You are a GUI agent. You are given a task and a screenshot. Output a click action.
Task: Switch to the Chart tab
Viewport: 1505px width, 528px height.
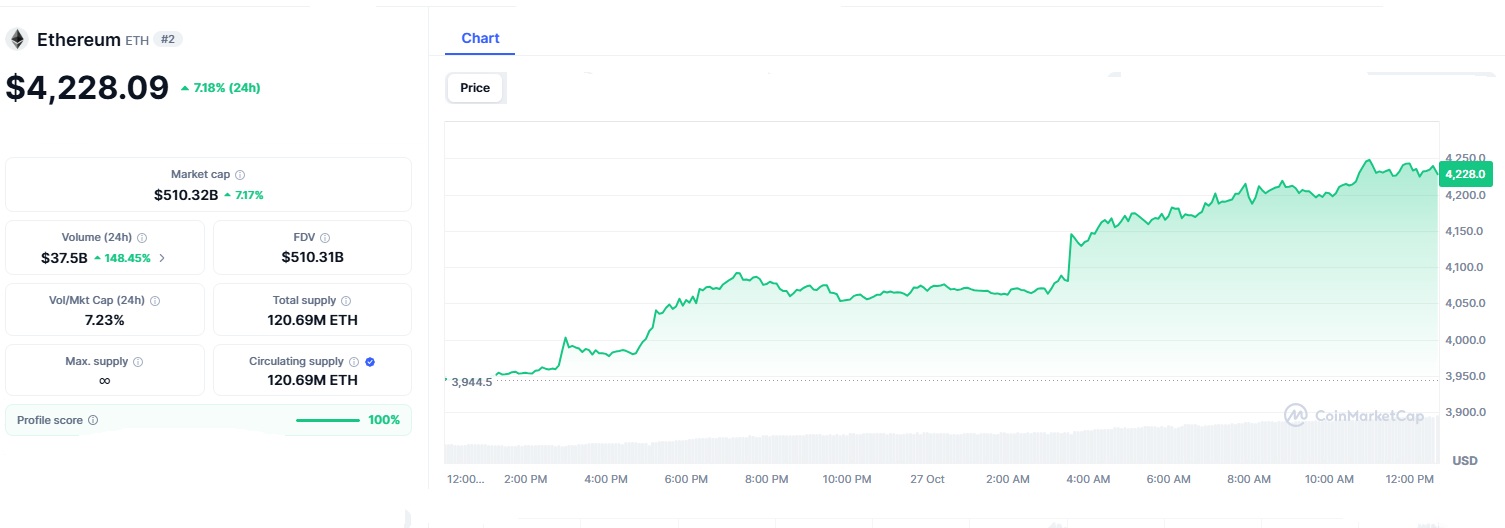480,38
